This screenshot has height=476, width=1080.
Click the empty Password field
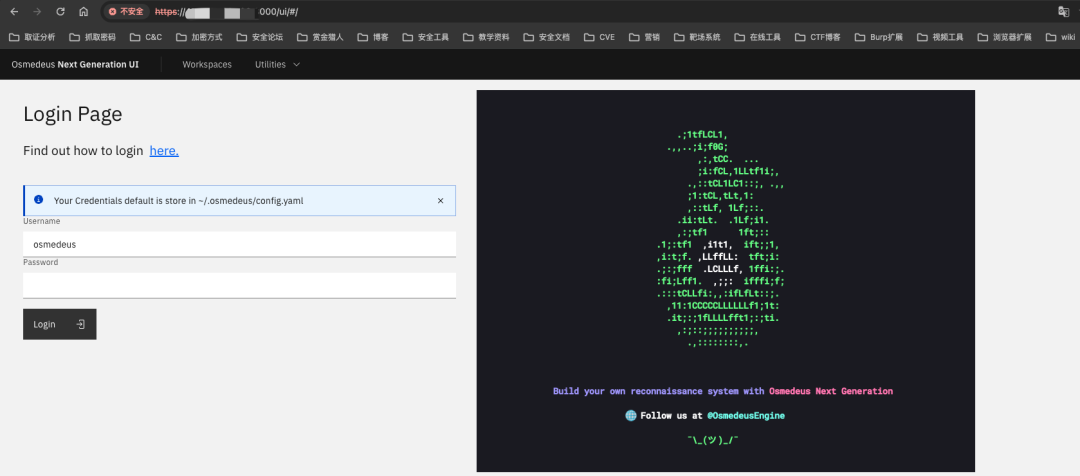click(240, 285)
